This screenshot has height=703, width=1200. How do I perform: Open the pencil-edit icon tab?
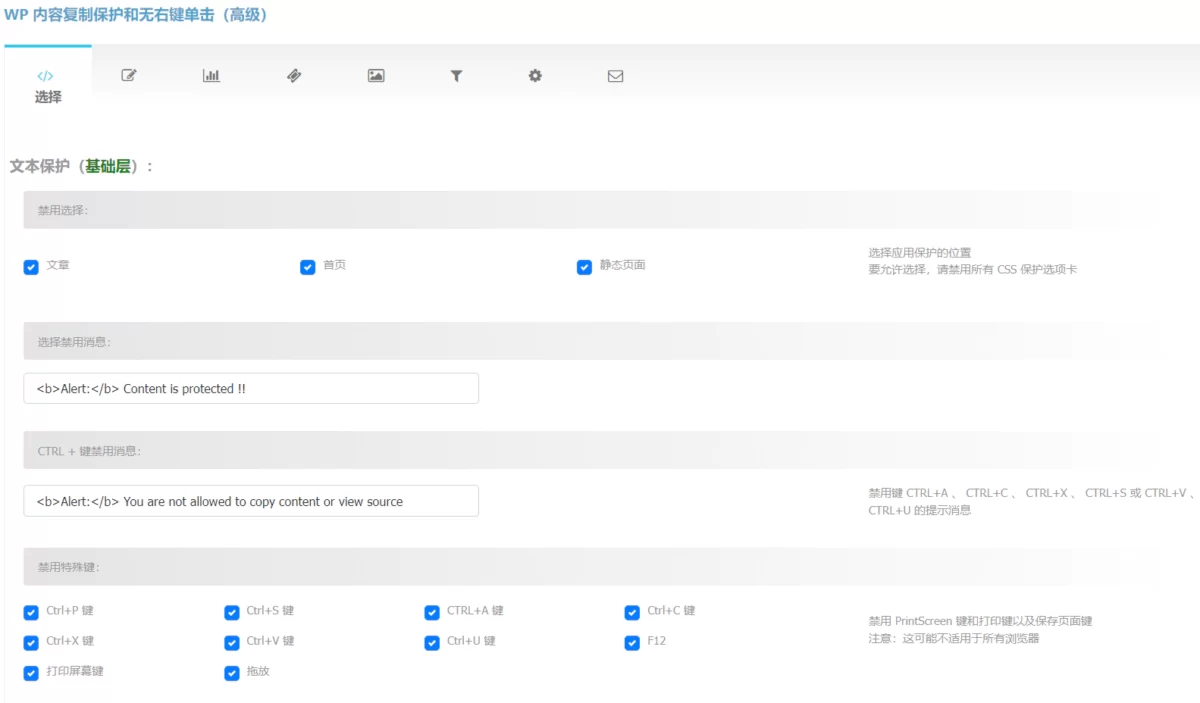(129, 76)
